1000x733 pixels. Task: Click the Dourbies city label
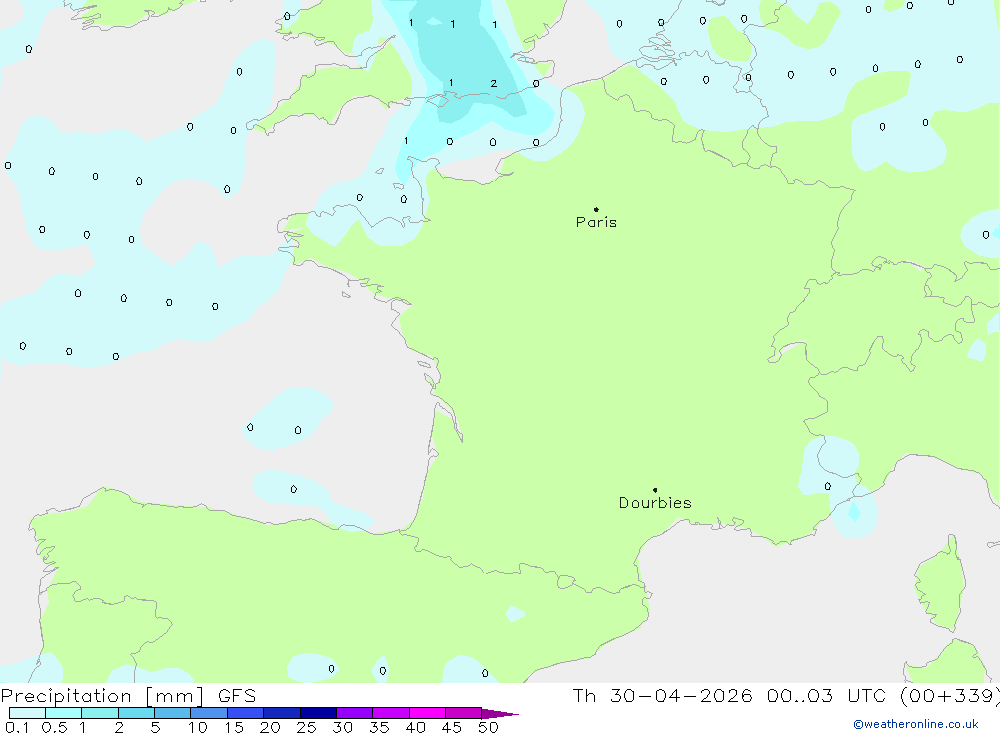655,503
